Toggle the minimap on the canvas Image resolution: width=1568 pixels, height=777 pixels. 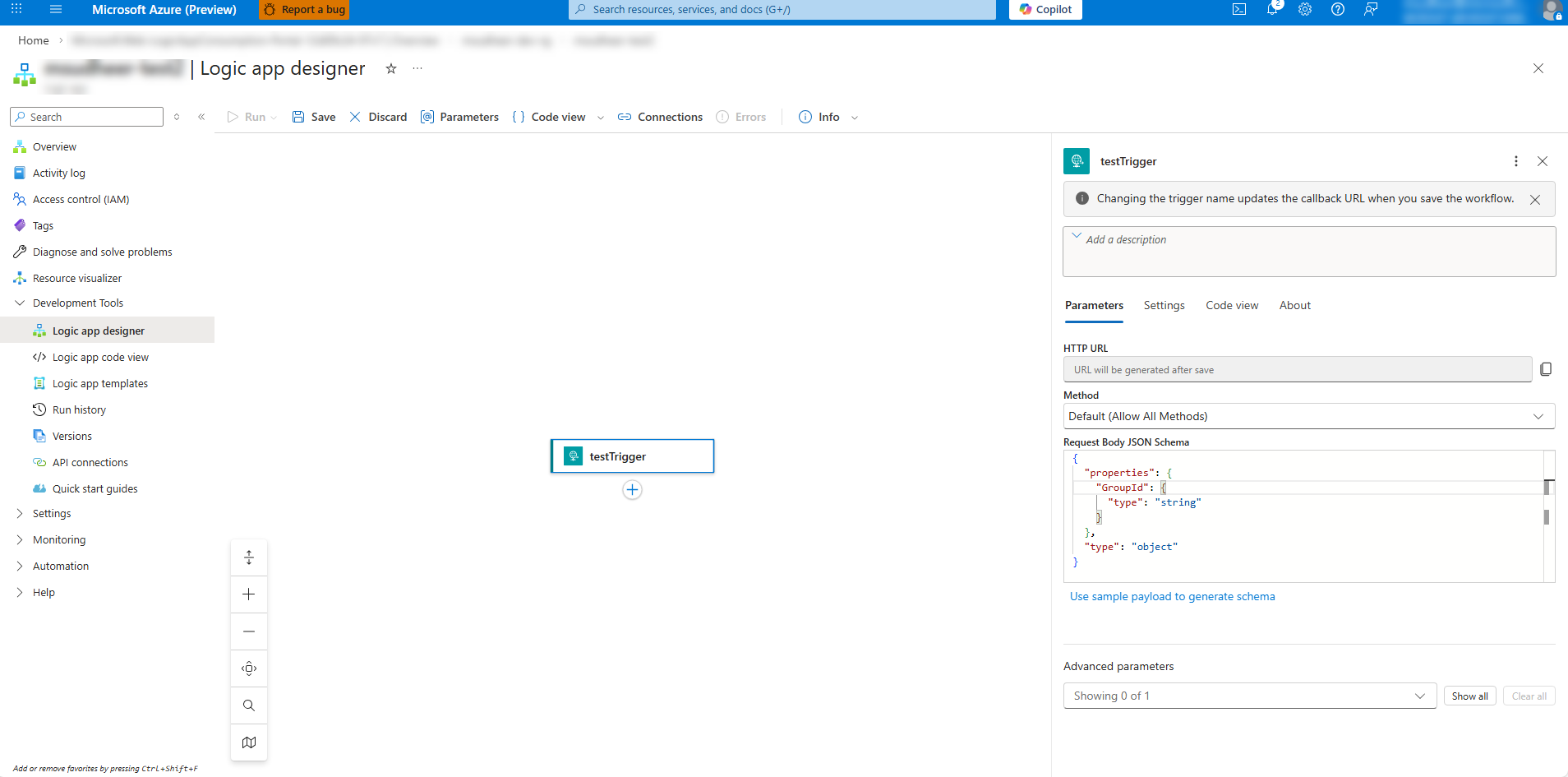pos(249,742)
